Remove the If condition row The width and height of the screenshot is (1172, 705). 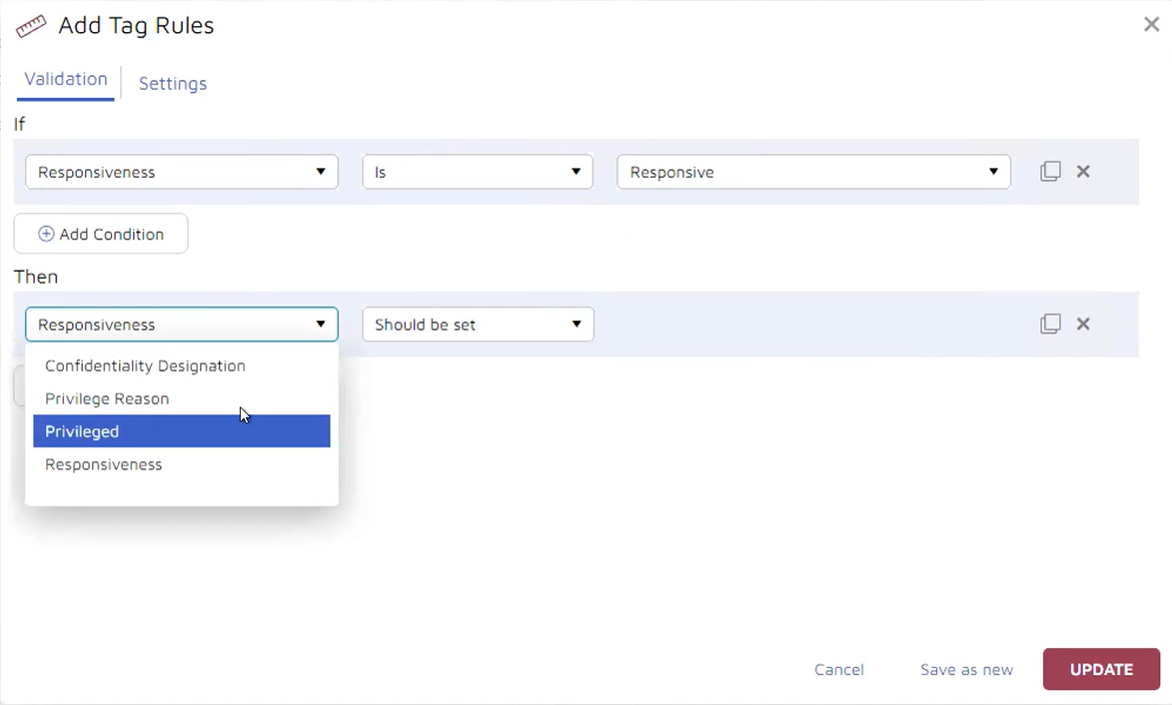coord(1083,171)
